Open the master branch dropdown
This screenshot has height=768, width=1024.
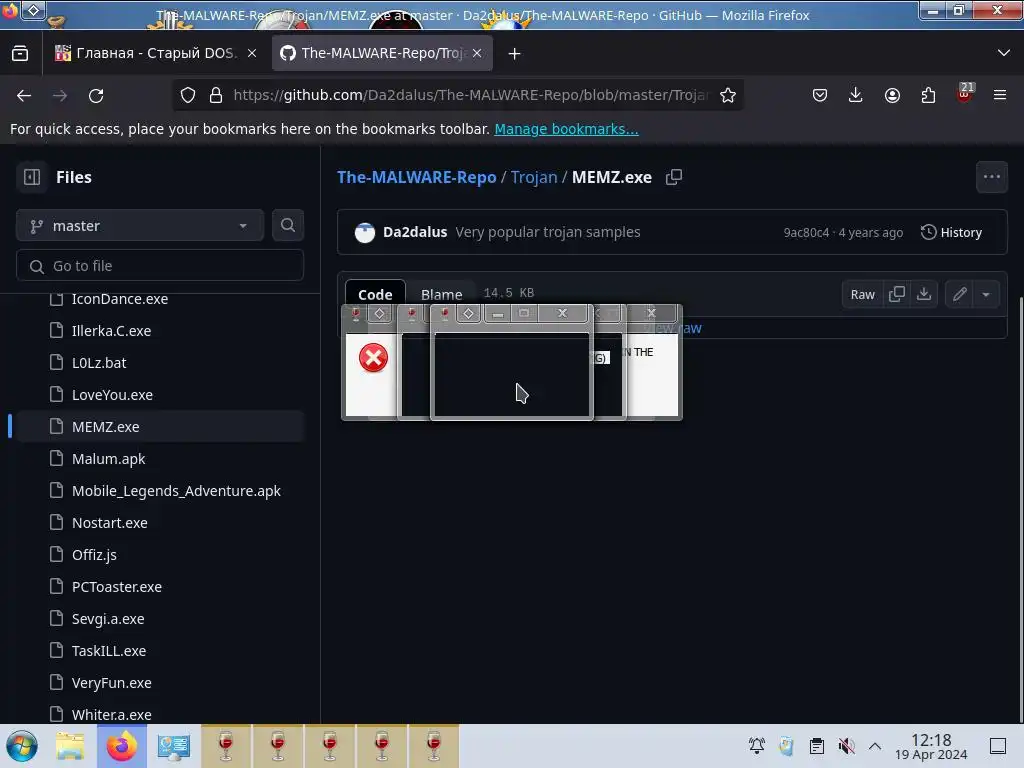[x=140, y=225]
